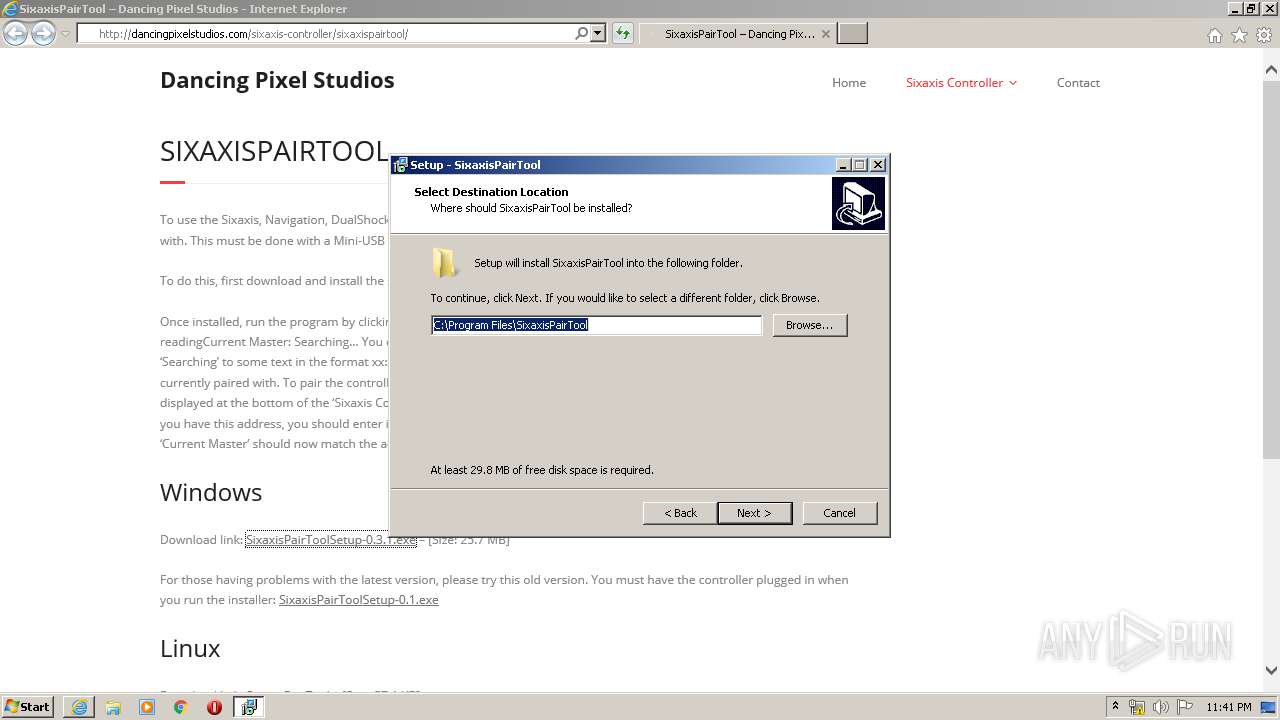Click the Back button in Setup
This screenshot has height=720, width=1280.
coord(680,513)
